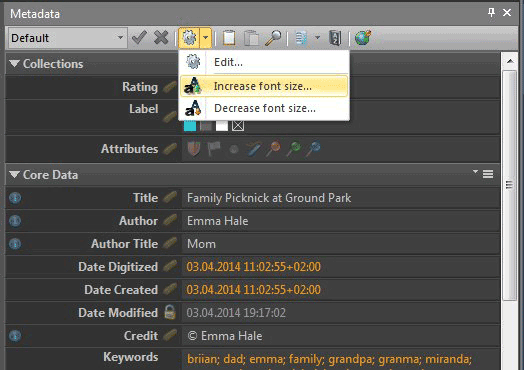
Task: Click the globe icon beside Title row
Action: 15,198
